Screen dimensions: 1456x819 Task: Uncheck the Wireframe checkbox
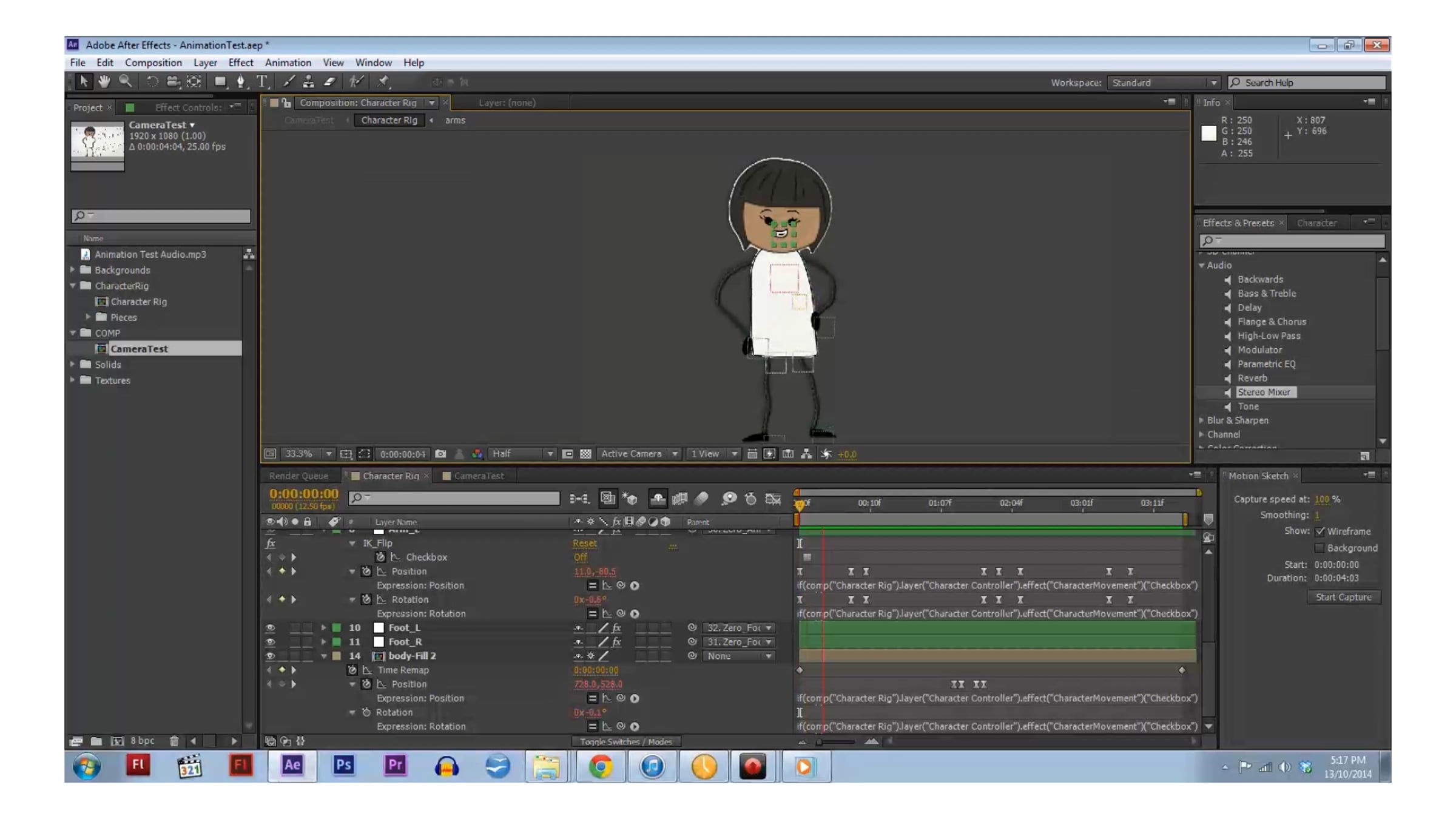point(1319,531)
